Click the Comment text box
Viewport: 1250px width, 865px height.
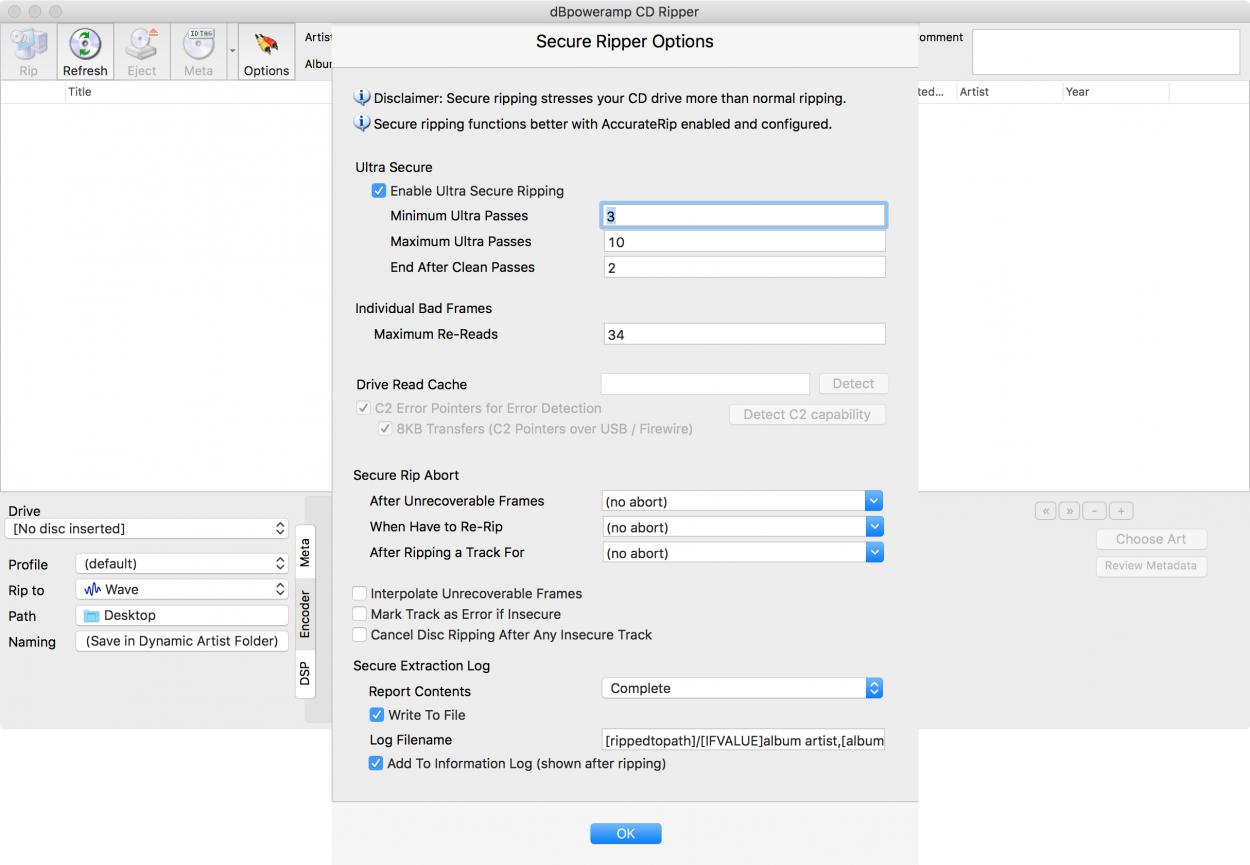coord(1108,52)
